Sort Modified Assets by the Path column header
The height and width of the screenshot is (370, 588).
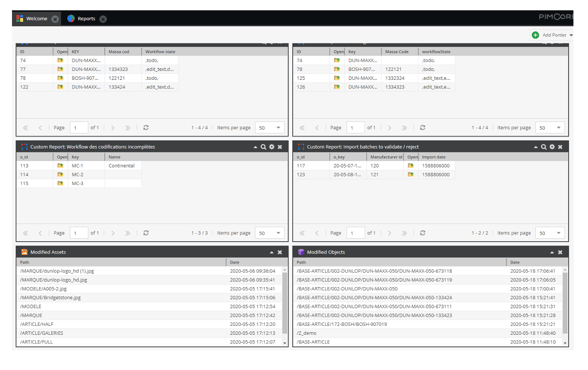tap(122, 262)
